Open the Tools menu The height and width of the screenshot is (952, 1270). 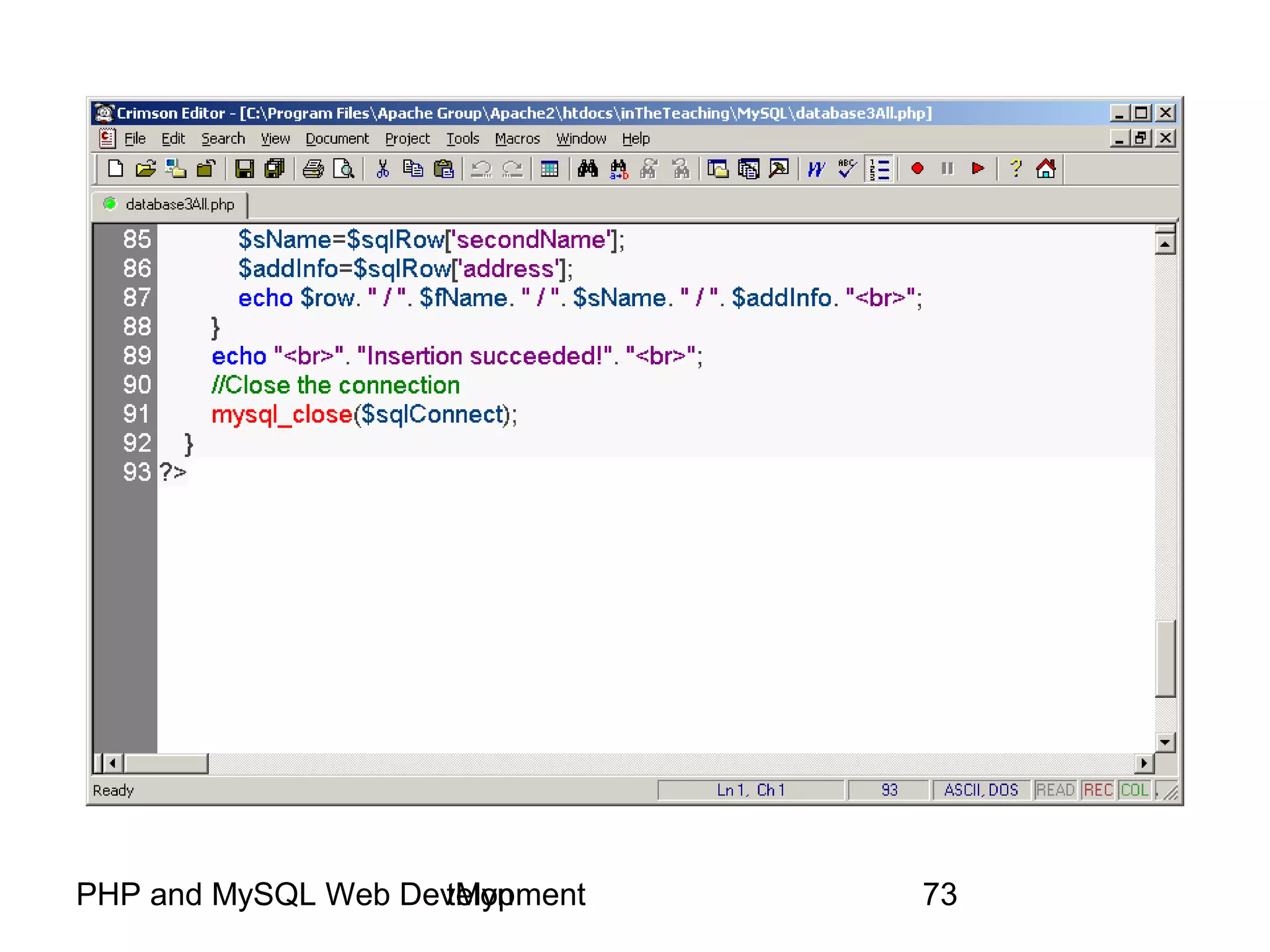coord(463,139)
